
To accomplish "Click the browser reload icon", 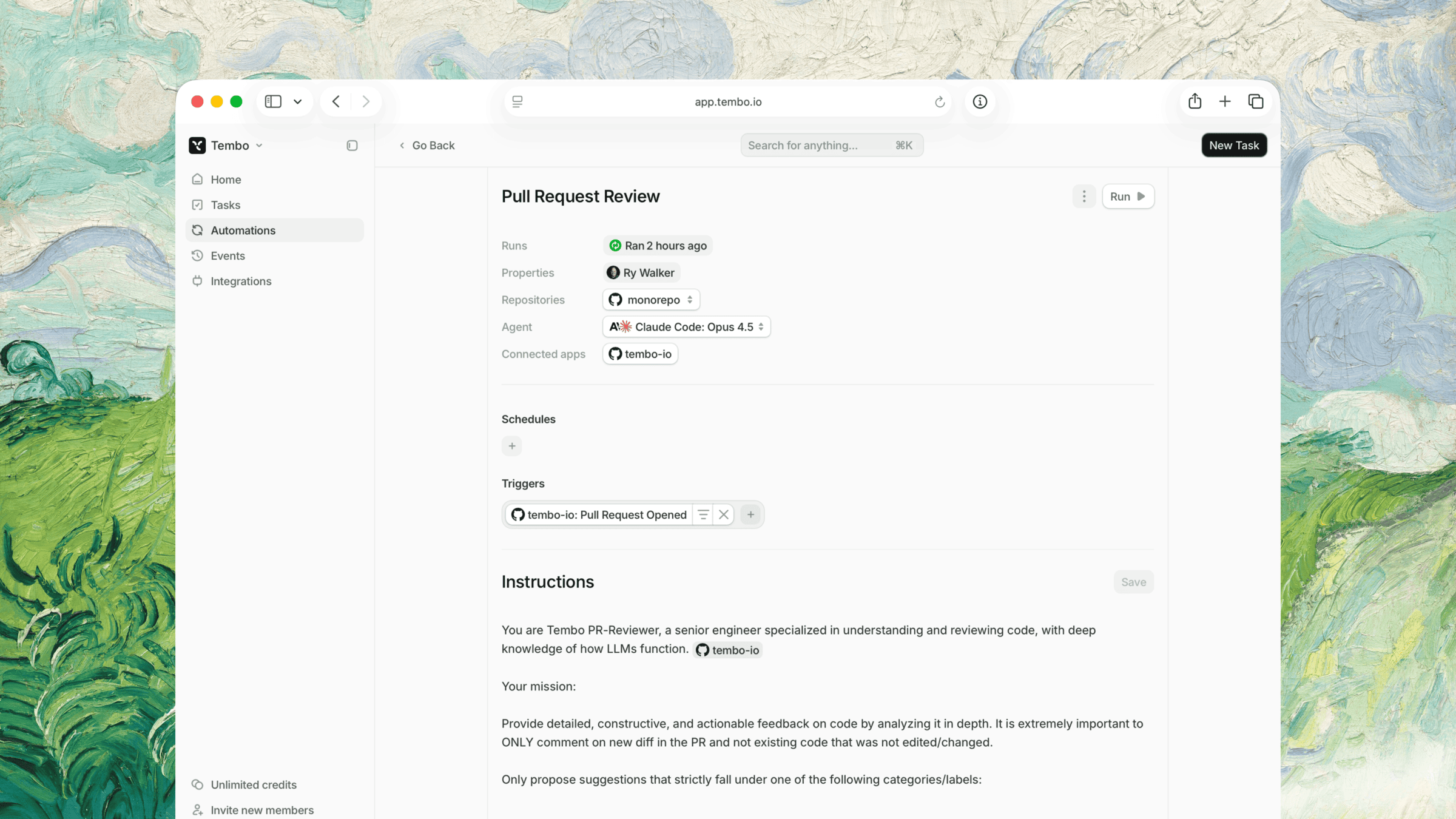I will 940,102.
